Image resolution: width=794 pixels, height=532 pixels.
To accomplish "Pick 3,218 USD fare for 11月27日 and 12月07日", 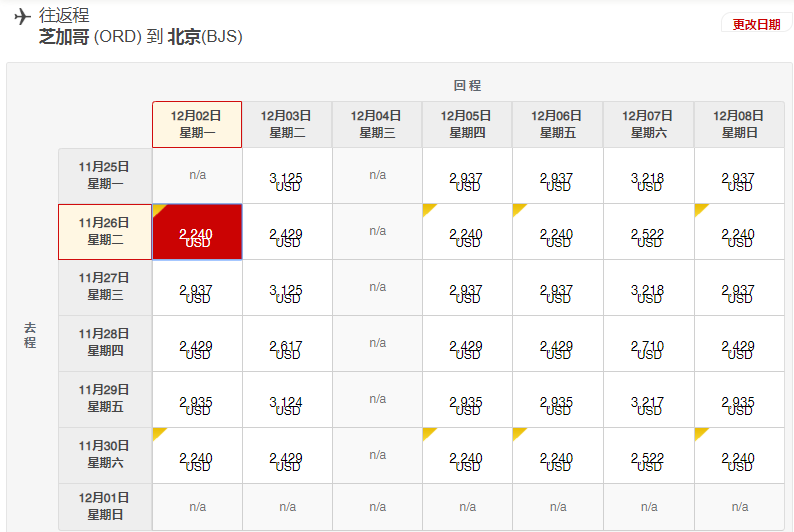I will tap(649, 288).
